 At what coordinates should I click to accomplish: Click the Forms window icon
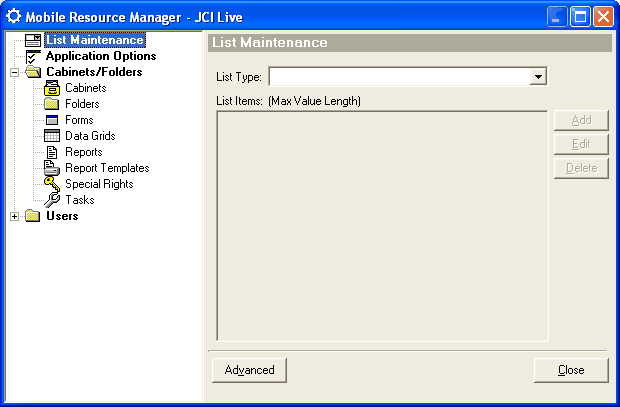[52, 120]
